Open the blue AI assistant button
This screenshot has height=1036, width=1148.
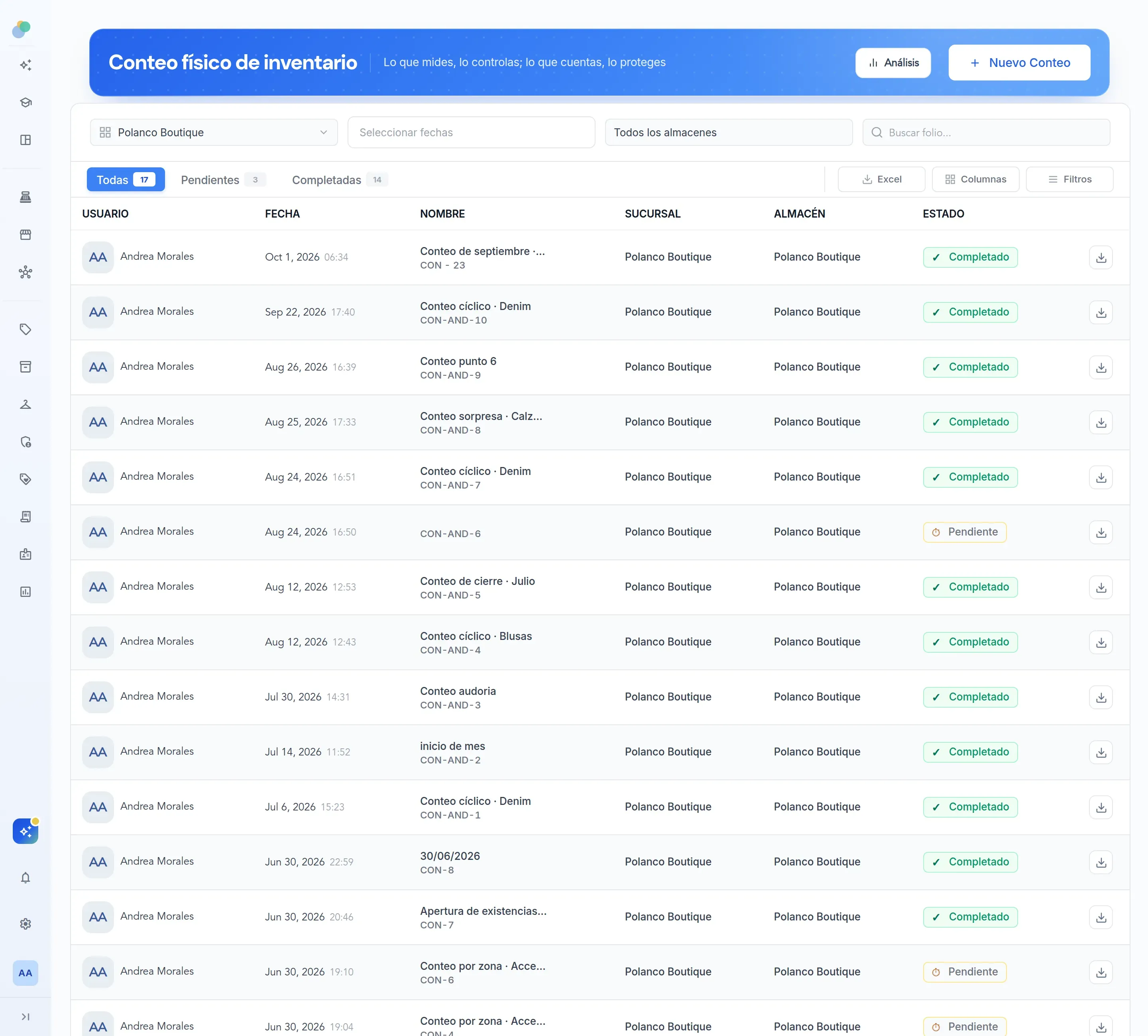[25, 831]
